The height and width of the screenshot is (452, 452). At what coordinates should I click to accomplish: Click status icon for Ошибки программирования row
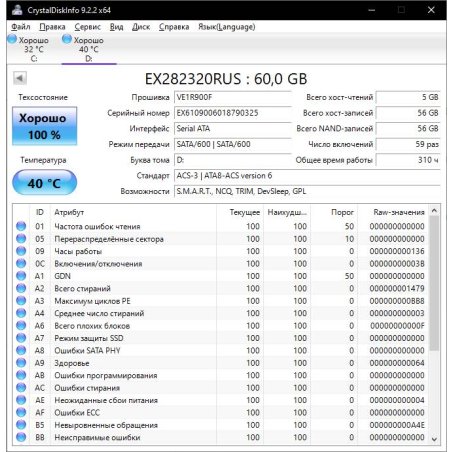tap(21, 375)
